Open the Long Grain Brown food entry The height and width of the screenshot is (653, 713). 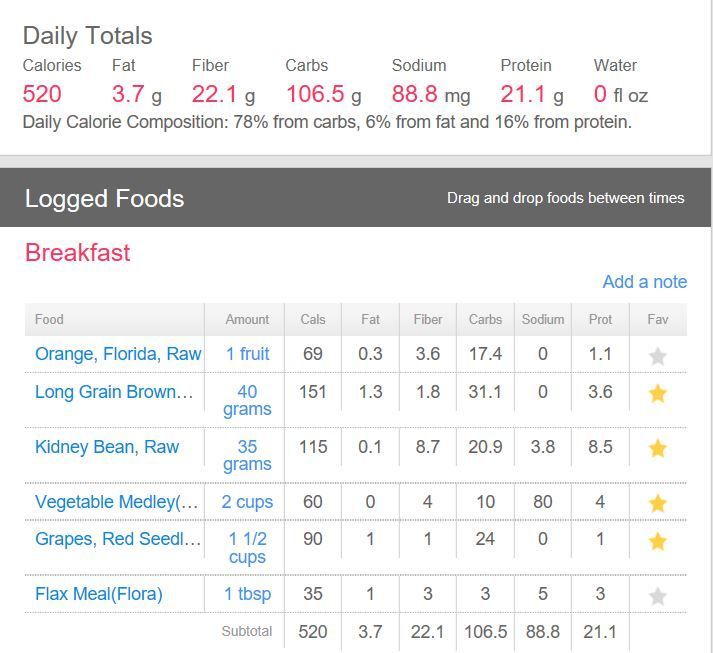(x=114, y=392)
